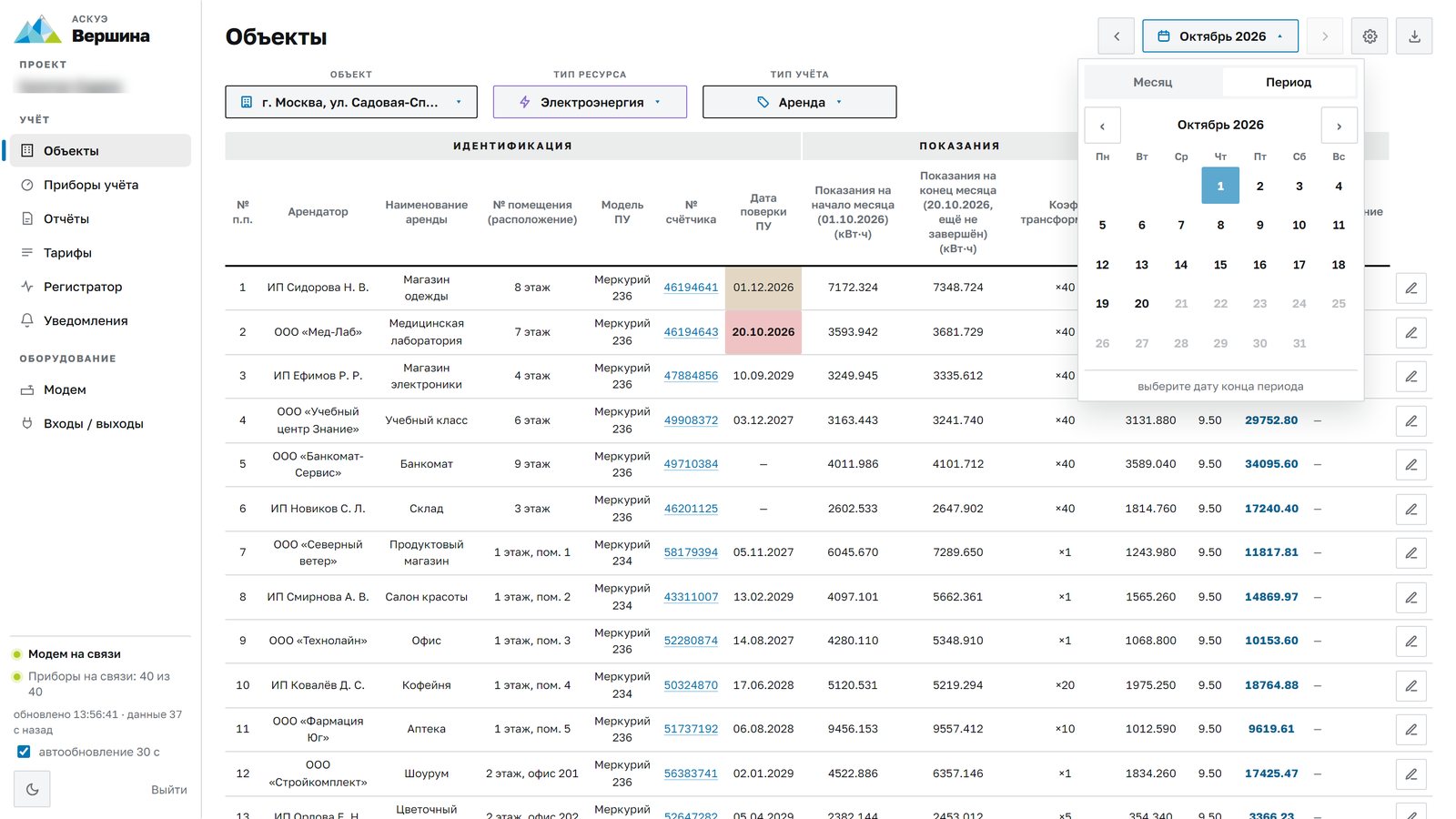
Task: Open Тип учёта Аренда dropdown
Action: [800, 102]
